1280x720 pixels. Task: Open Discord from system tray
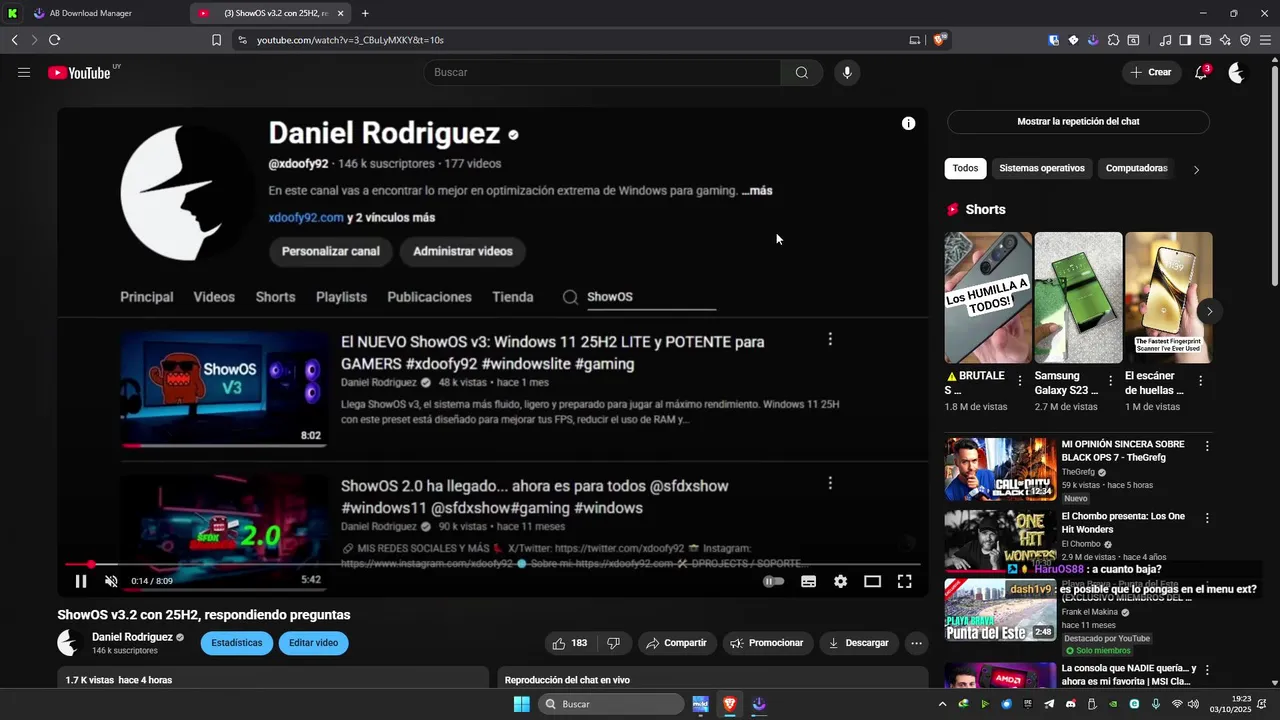(1071, 704)
